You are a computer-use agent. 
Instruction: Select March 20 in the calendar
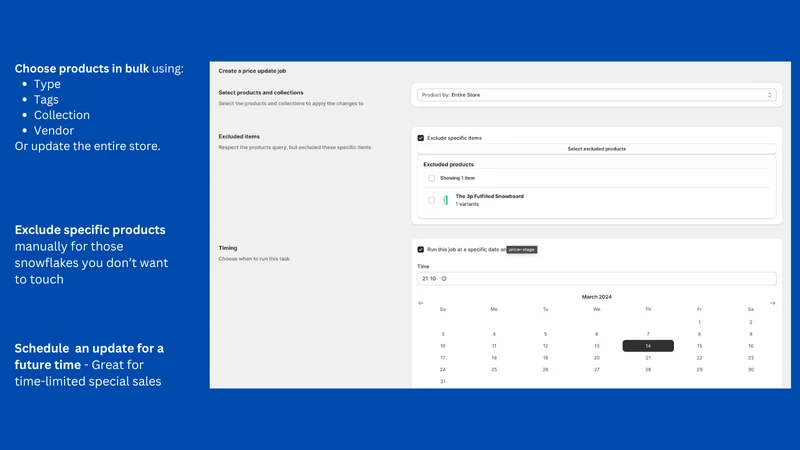coord(596,358)
